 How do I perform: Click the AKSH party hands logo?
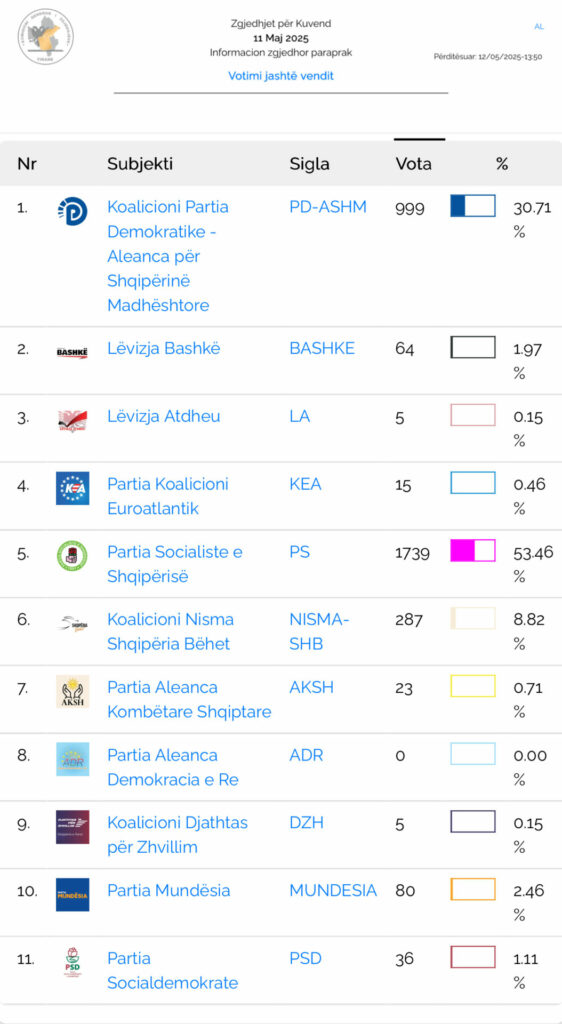pos(72,692)
